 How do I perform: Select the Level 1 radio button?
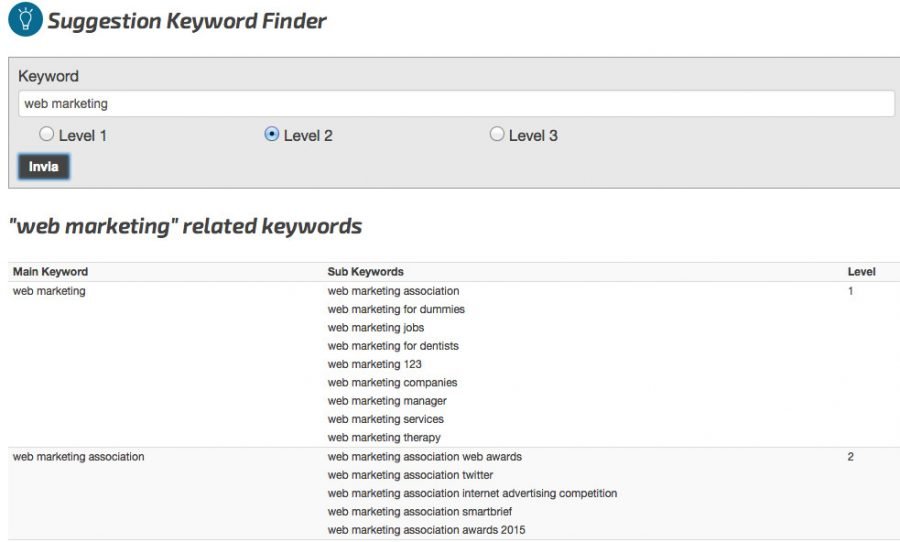click(46, 134)
